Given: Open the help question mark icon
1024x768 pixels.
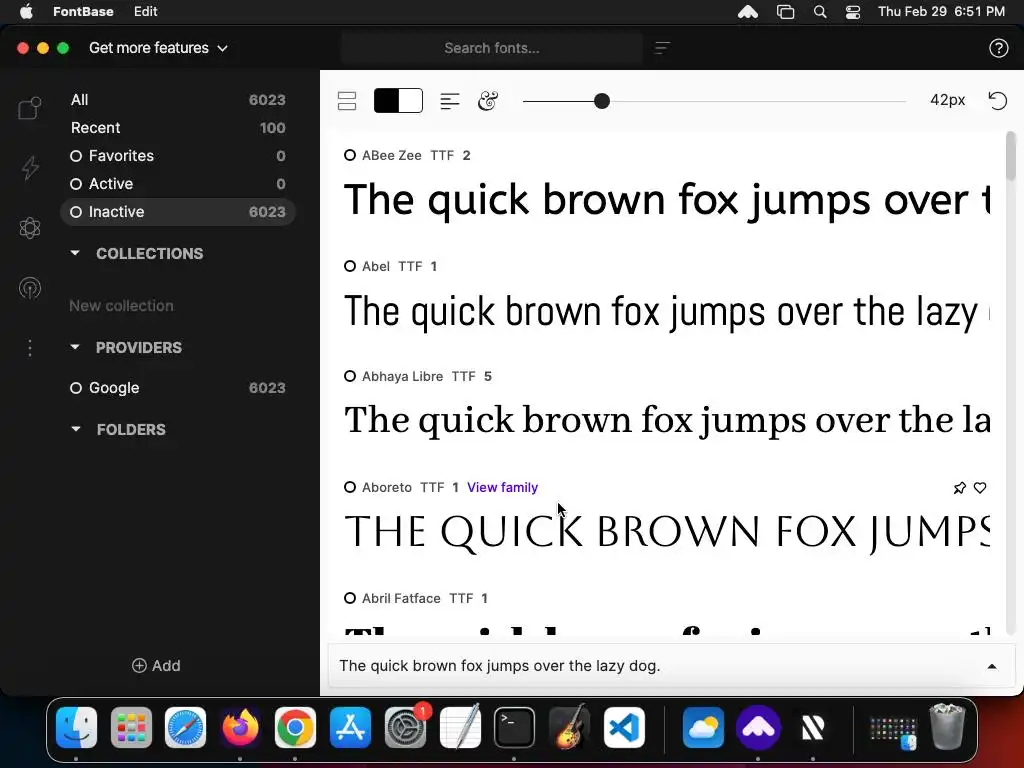Looking at the screenshot, I should (x=999, y=48).
